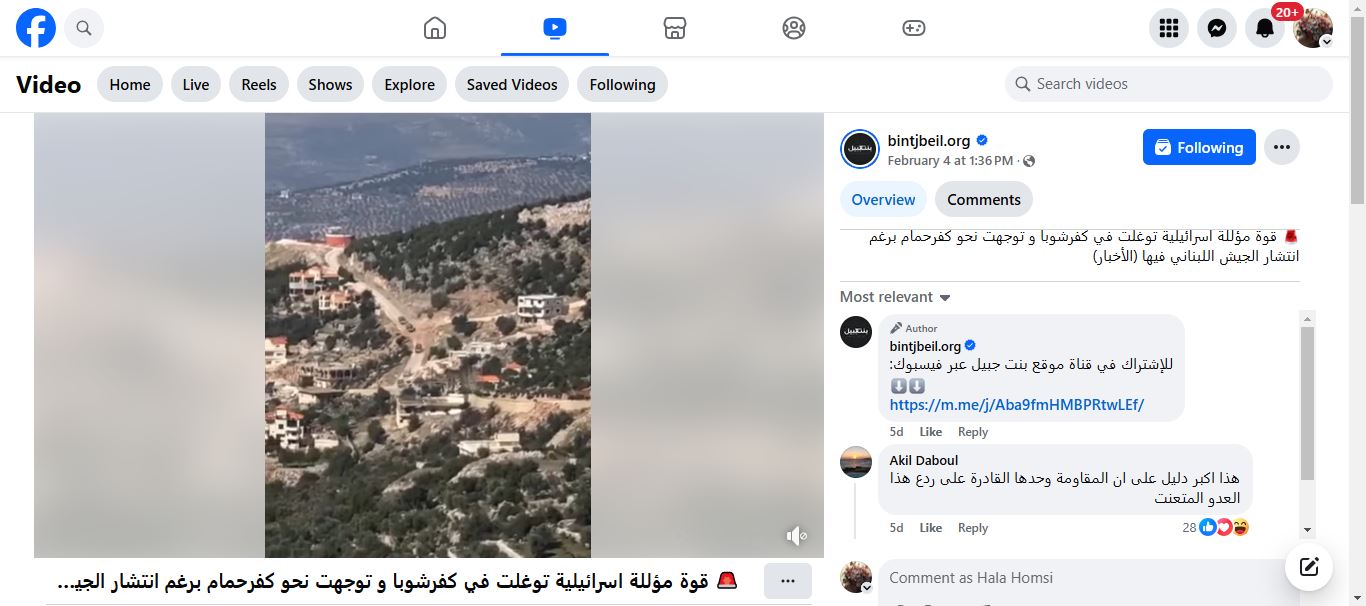Focus the Search videos field

[x=1169, y=84]
